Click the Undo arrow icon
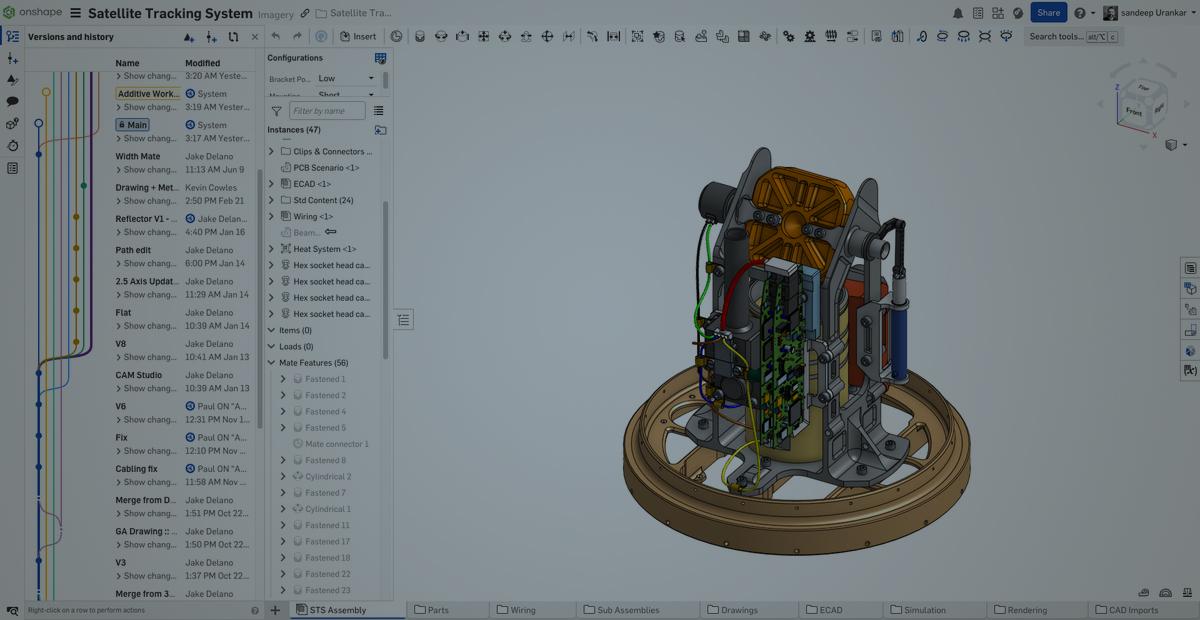Screen dimensions: 1200x620 pyautogui.click(x=278, y=34)
